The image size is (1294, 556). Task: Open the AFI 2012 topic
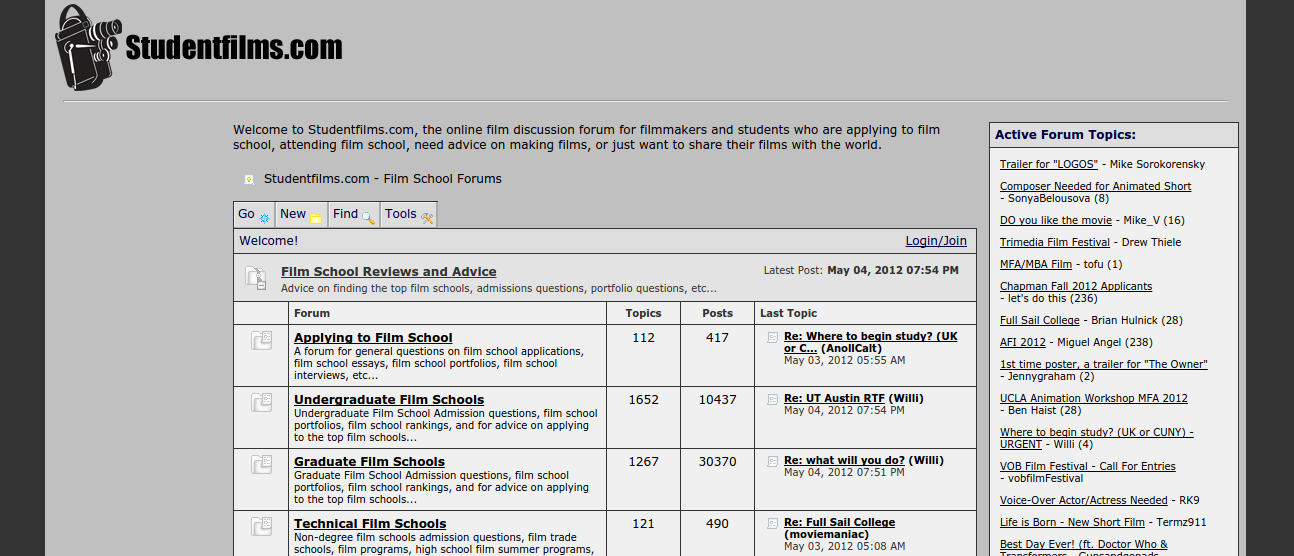1023,342
